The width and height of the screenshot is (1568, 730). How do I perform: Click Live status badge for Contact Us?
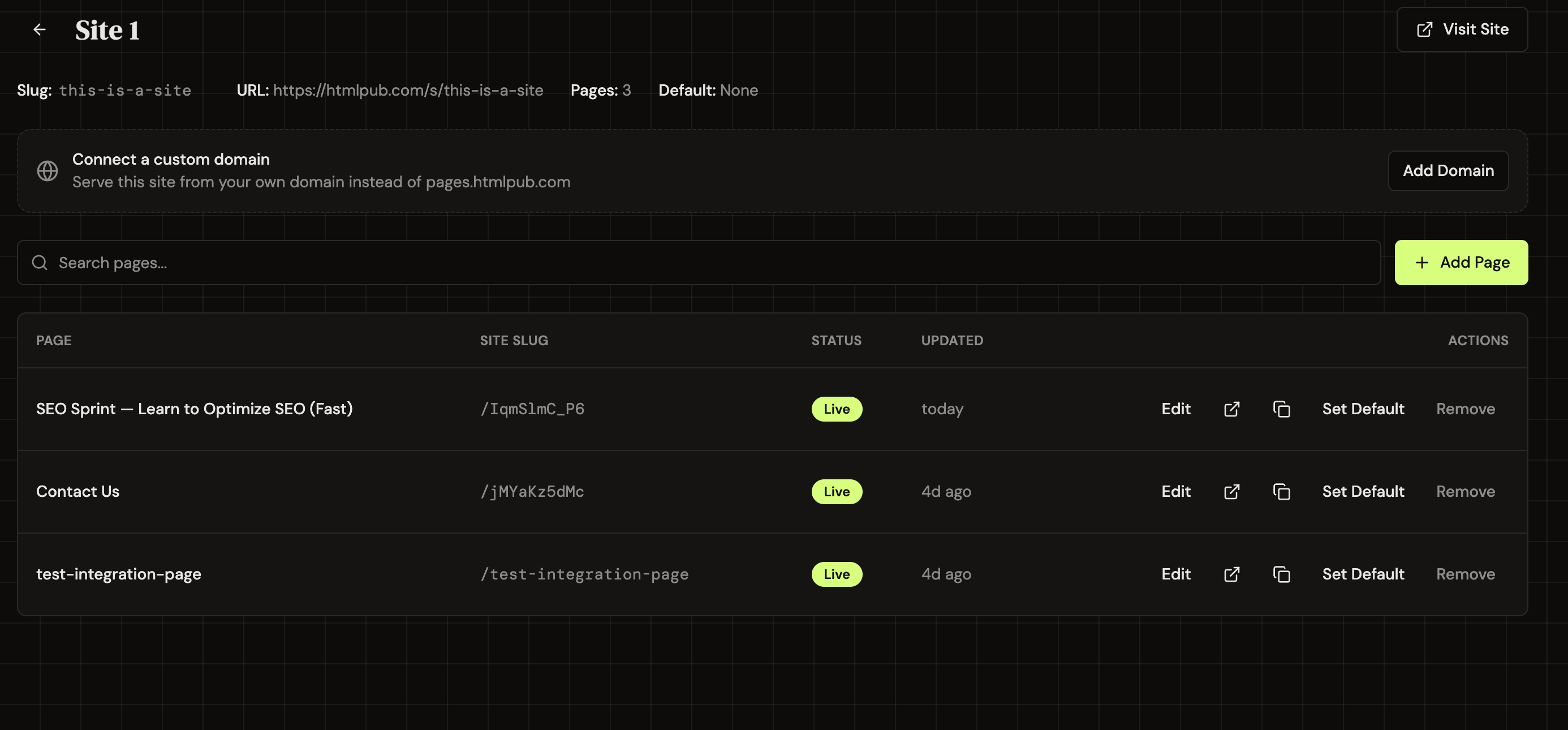point(837,492)
